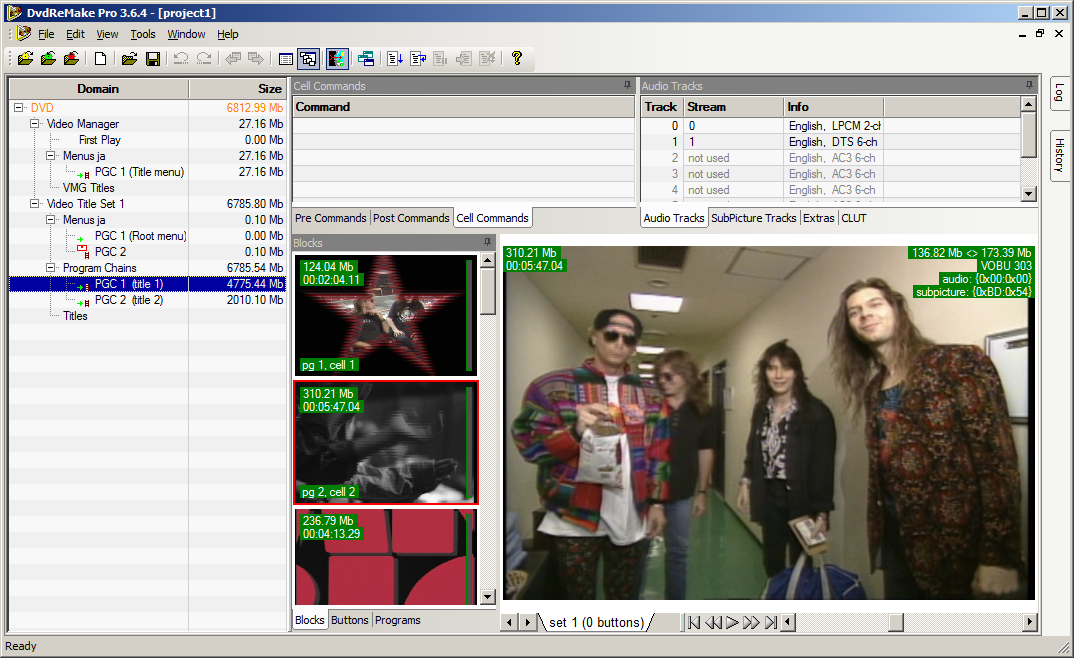Toggle pin on Audio Tracks panel

(1029, 86)
